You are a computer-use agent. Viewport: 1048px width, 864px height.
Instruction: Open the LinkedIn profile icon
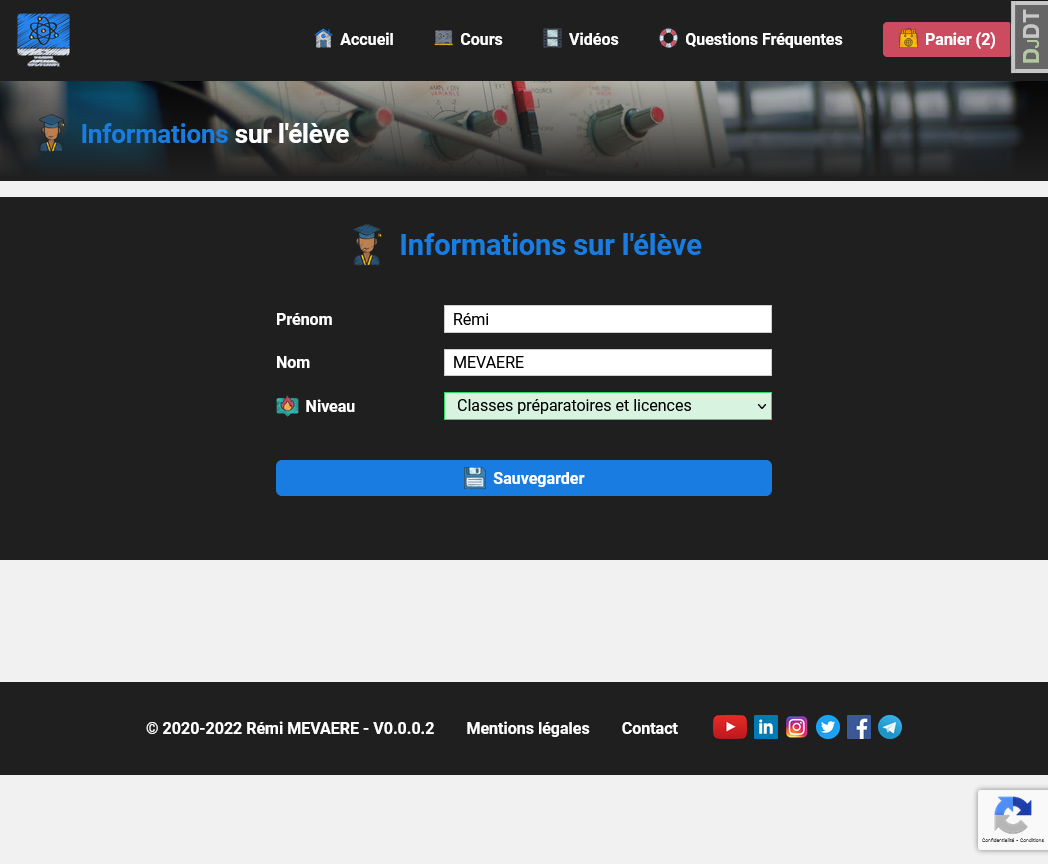[x=766, y=727]
